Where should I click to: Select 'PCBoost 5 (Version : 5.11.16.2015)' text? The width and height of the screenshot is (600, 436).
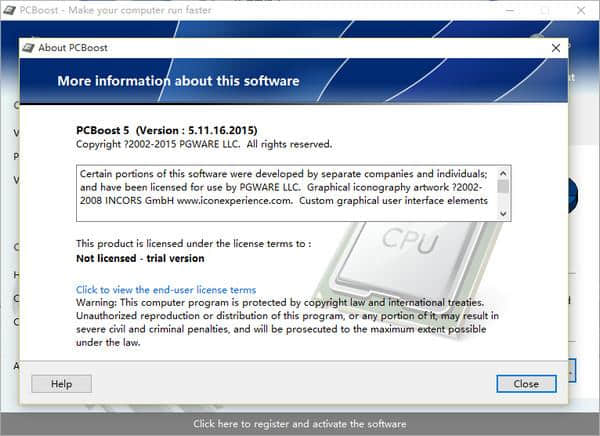pyautogui.click(x=166, y=131)
